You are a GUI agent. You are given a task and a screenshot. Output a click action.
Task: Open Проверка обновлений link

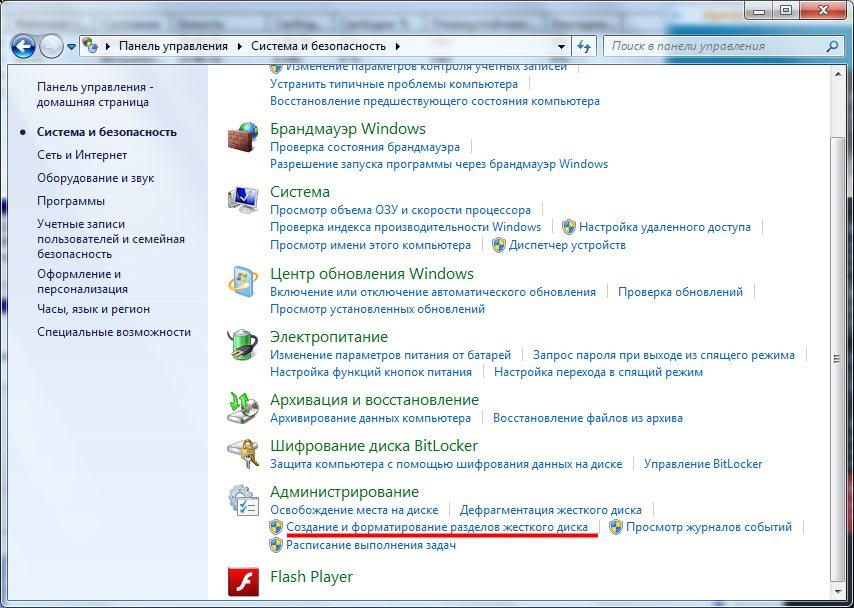click(680, 291)
